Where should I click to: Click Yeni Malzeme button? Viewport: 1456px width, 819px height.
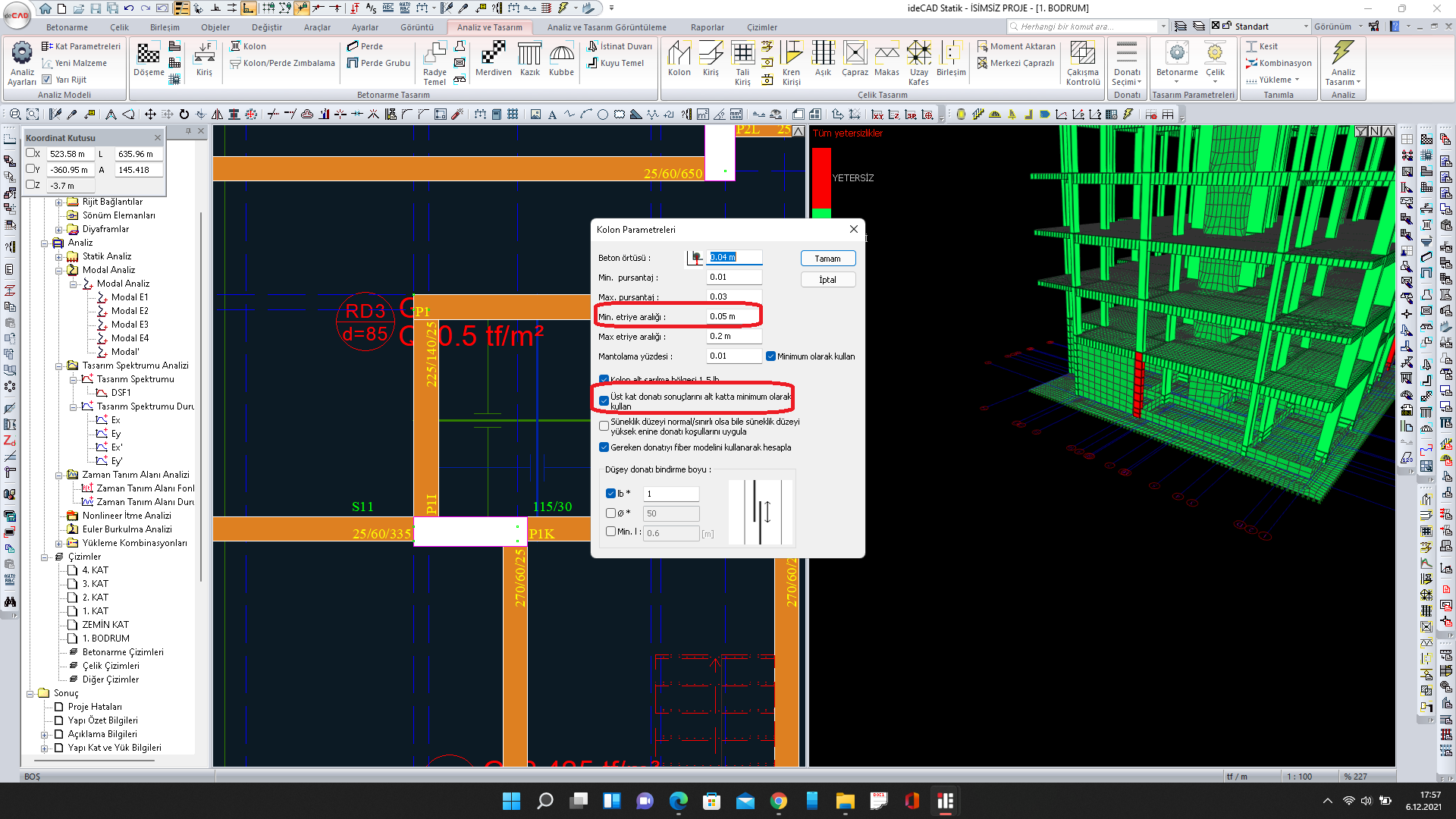[x=74, y=63]
